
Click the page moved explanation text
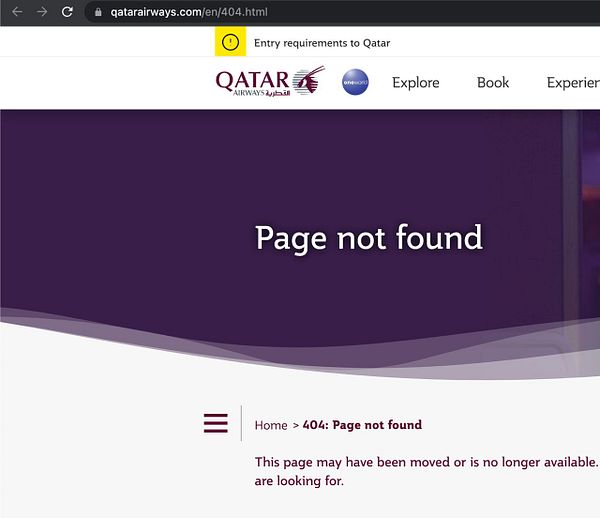(x=427, y=471)
